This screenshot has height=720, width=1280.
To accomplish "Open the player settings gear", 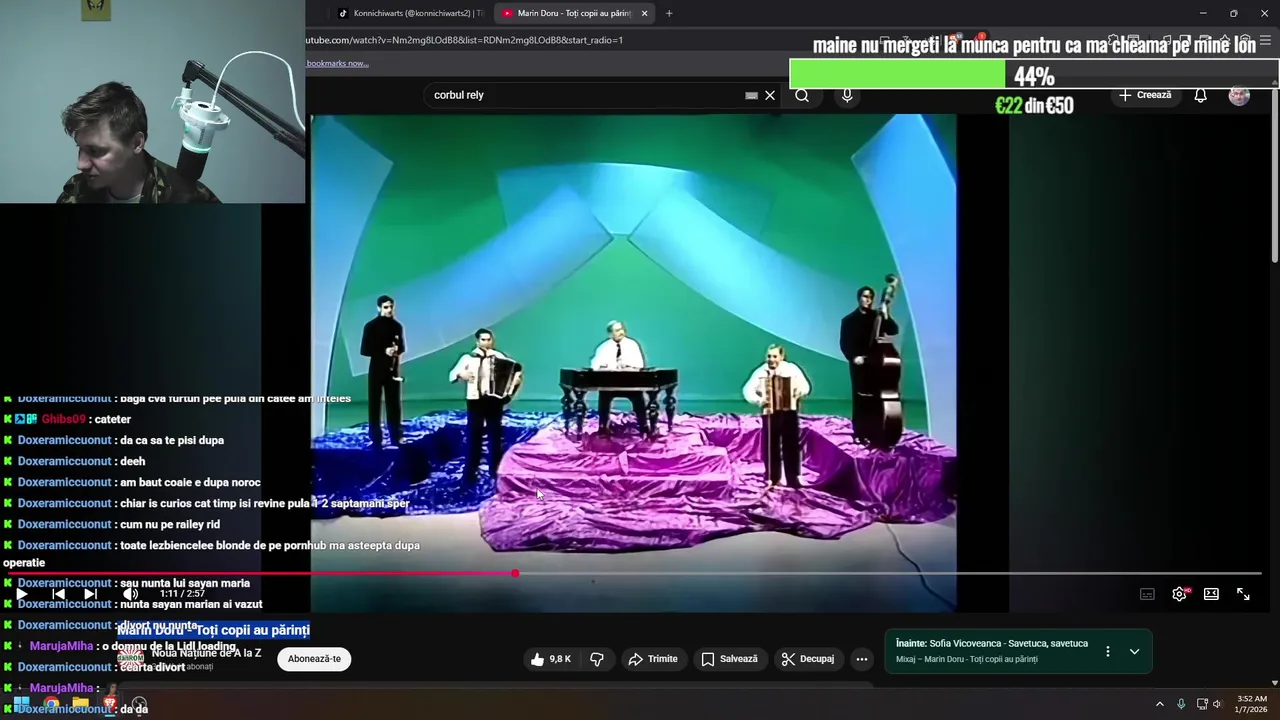I will click(1180, 594).
